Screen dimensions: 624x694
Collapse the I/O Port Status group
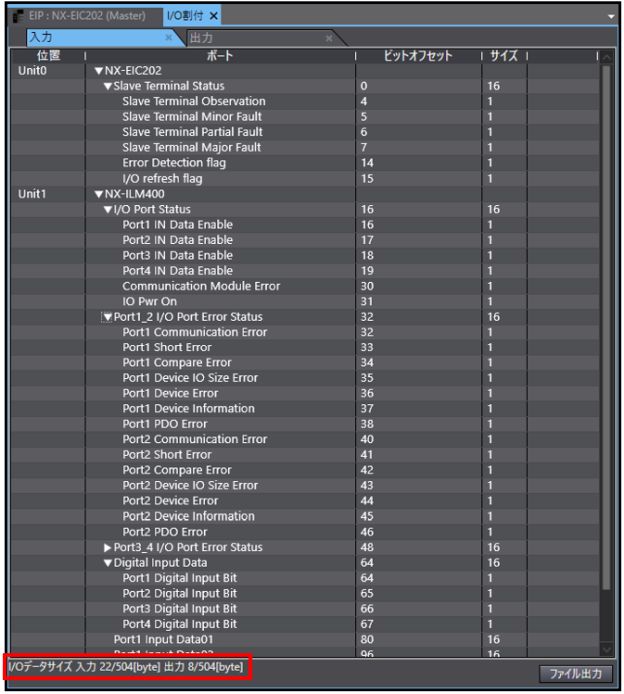tap(108, 209)
